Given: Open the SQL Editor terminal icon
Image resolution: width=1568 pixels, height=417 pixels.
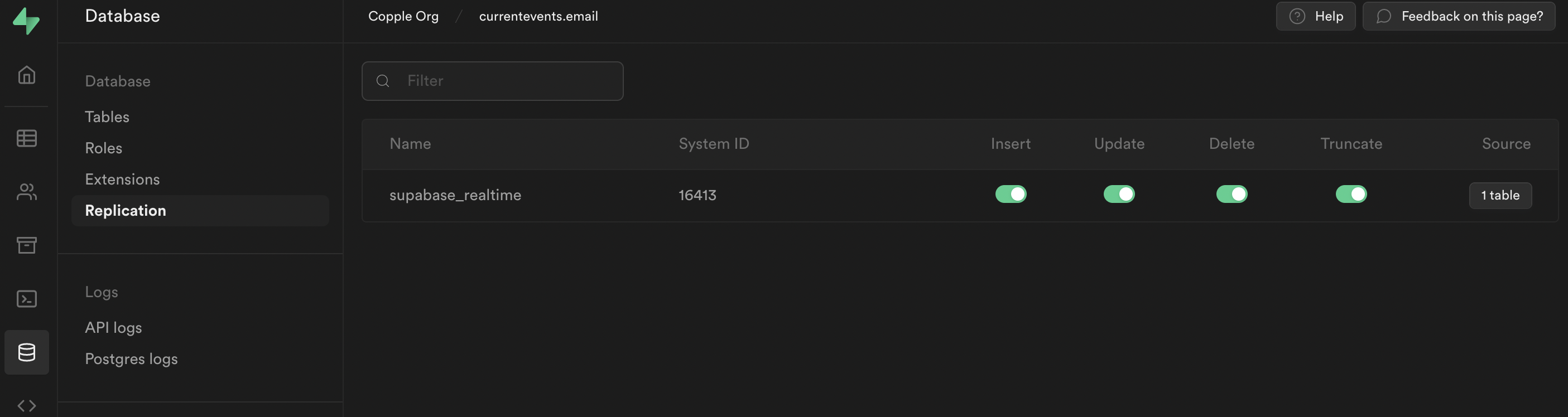Looking at the screenshot, I should 27,298.
